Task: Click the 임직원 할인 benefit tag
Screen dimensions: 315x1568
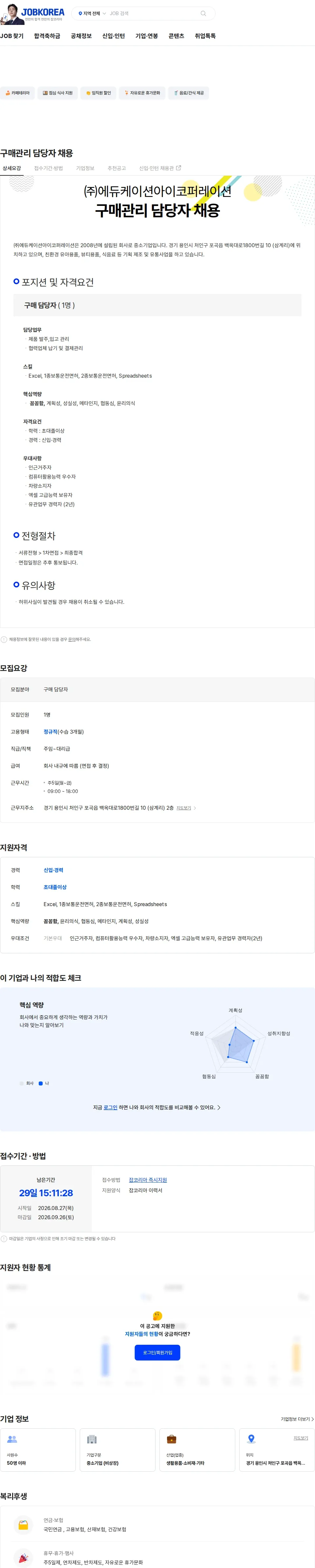Action: [x=98, y=93]
